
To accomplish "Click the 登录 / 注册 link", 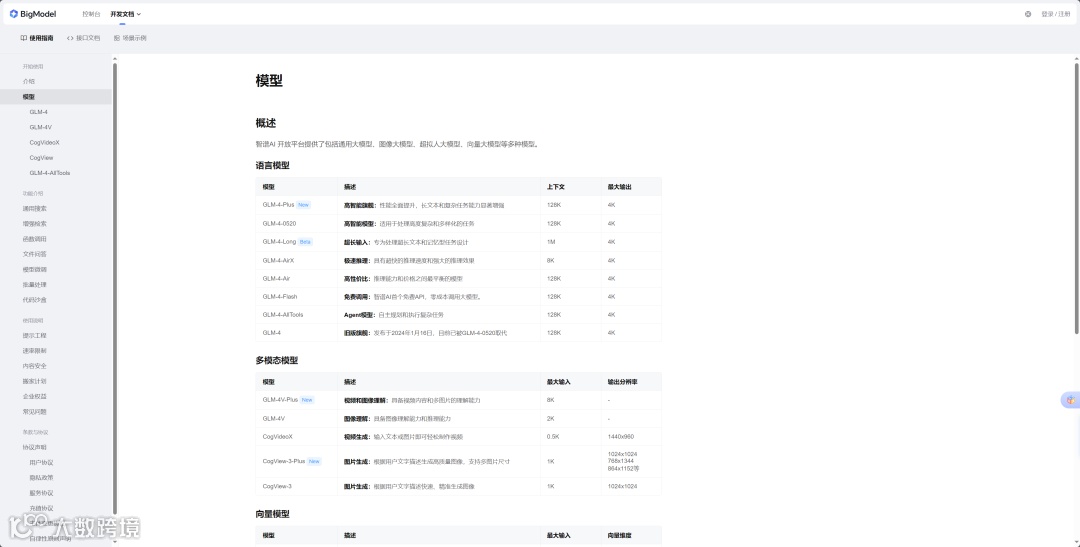I will point(1056,14).
